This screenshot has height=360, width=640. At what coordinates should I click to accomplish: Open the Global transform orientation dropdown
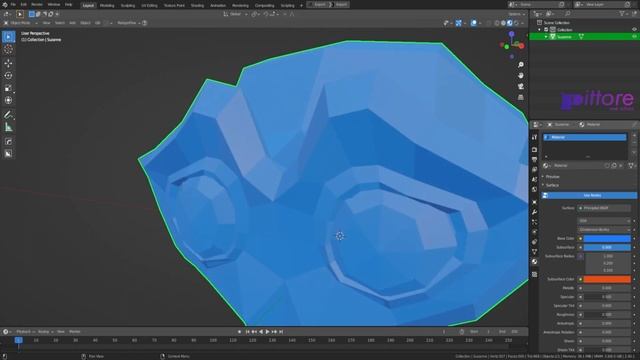click(236, 14)
